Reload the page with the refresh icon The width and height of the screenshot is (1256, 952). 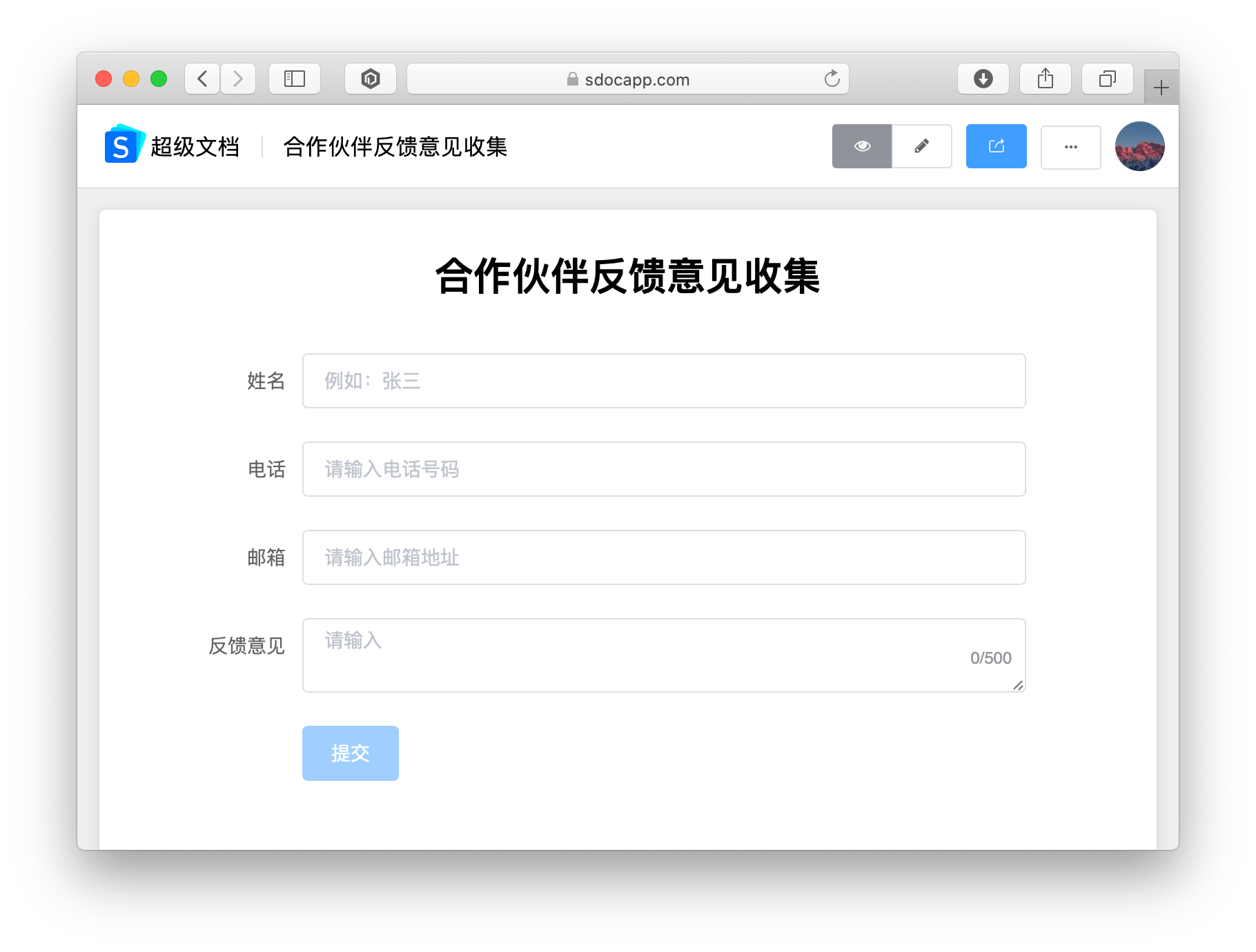pyautogui.click(x=831, y=79)
